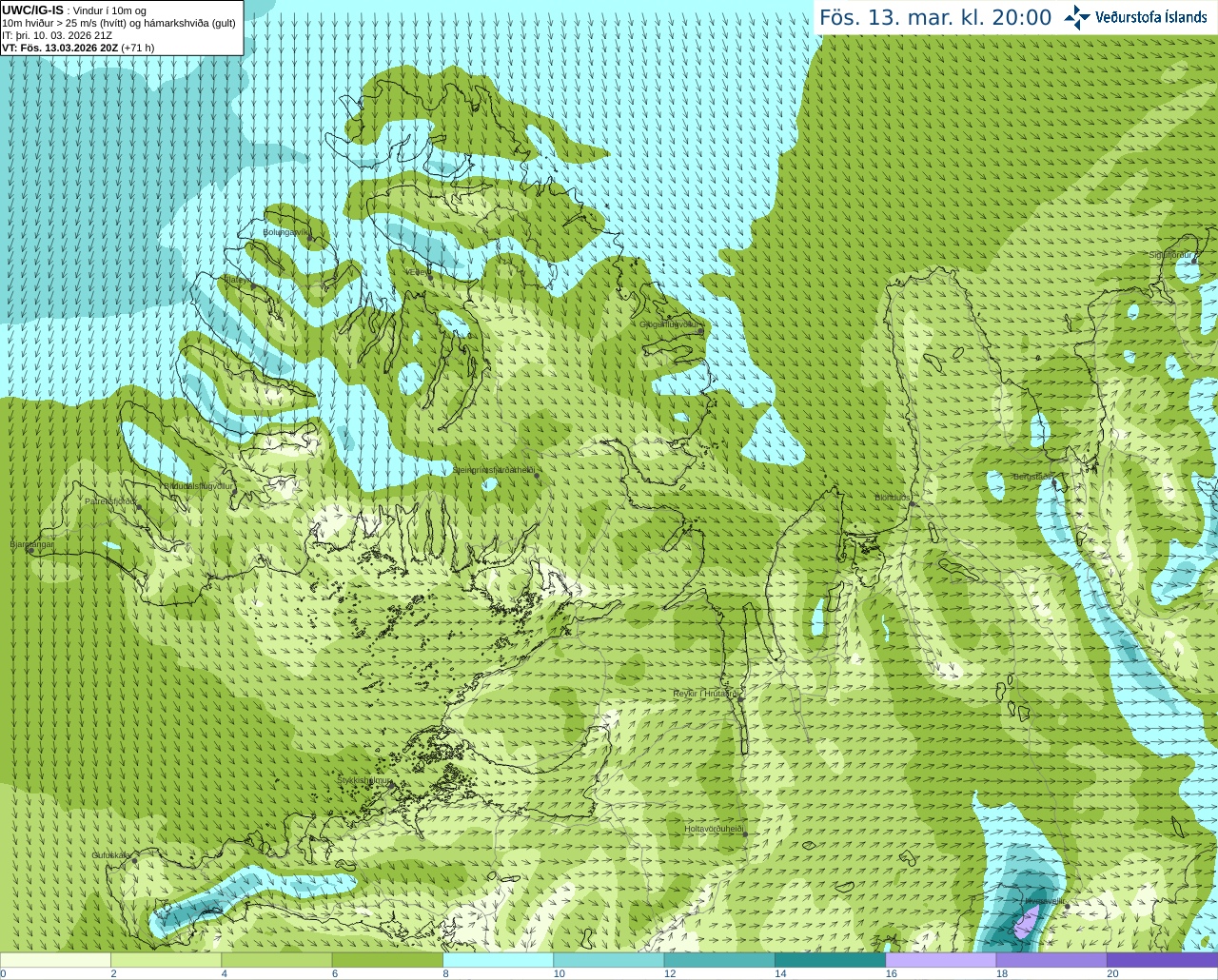Click the scale value 10
Viewport: 1218px width, 980px height.
pyautogui.click(x=559, y=973)
